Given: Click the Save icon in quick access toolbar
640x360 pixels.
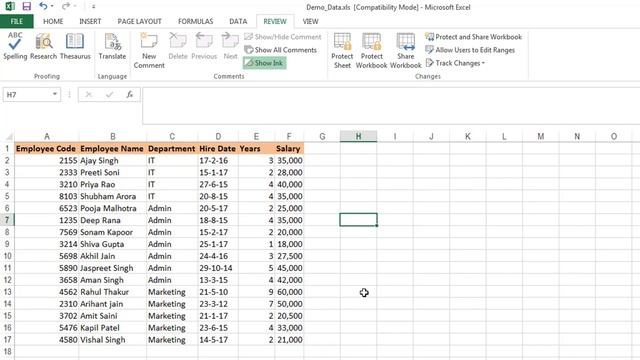Looking at the screenshot, I should point(27,6).
